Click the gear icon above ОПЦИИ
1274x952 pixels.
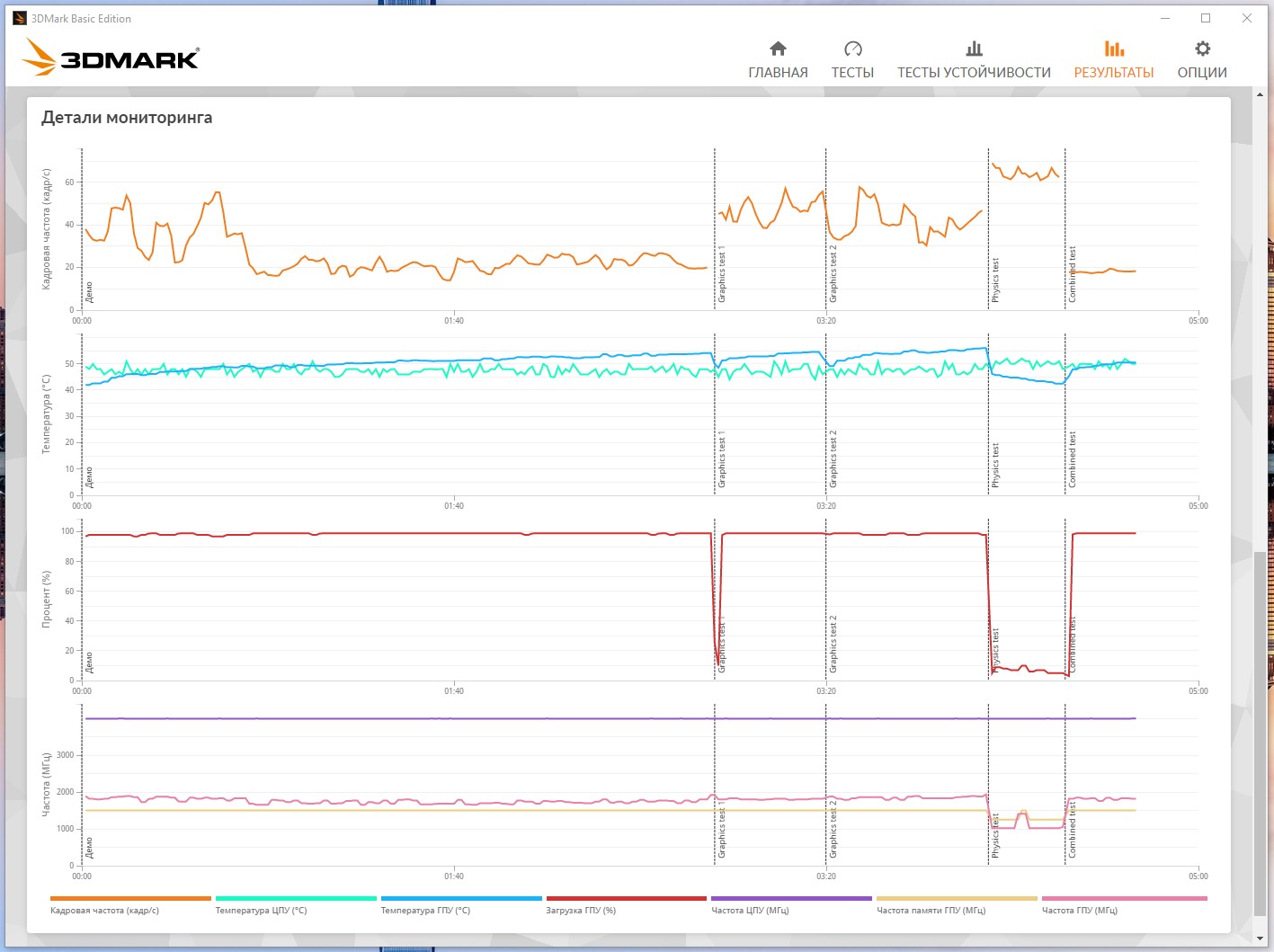[1202, 49]
